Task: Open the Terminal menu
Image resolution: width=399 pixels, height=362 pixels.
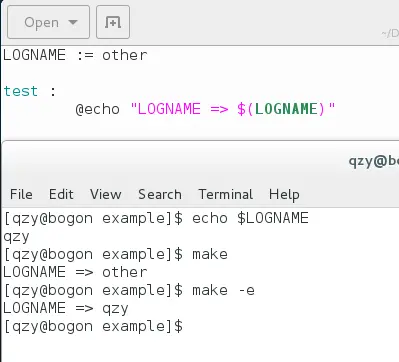Action: tap(226, 194)
